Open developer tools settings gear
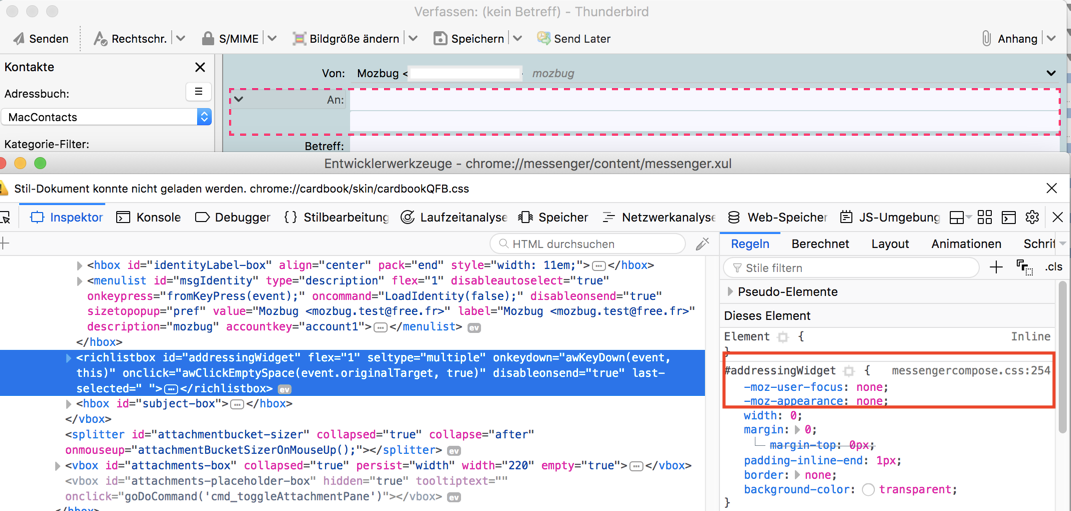Viewport: 1071px width, 511px height. click(1032, 217)
